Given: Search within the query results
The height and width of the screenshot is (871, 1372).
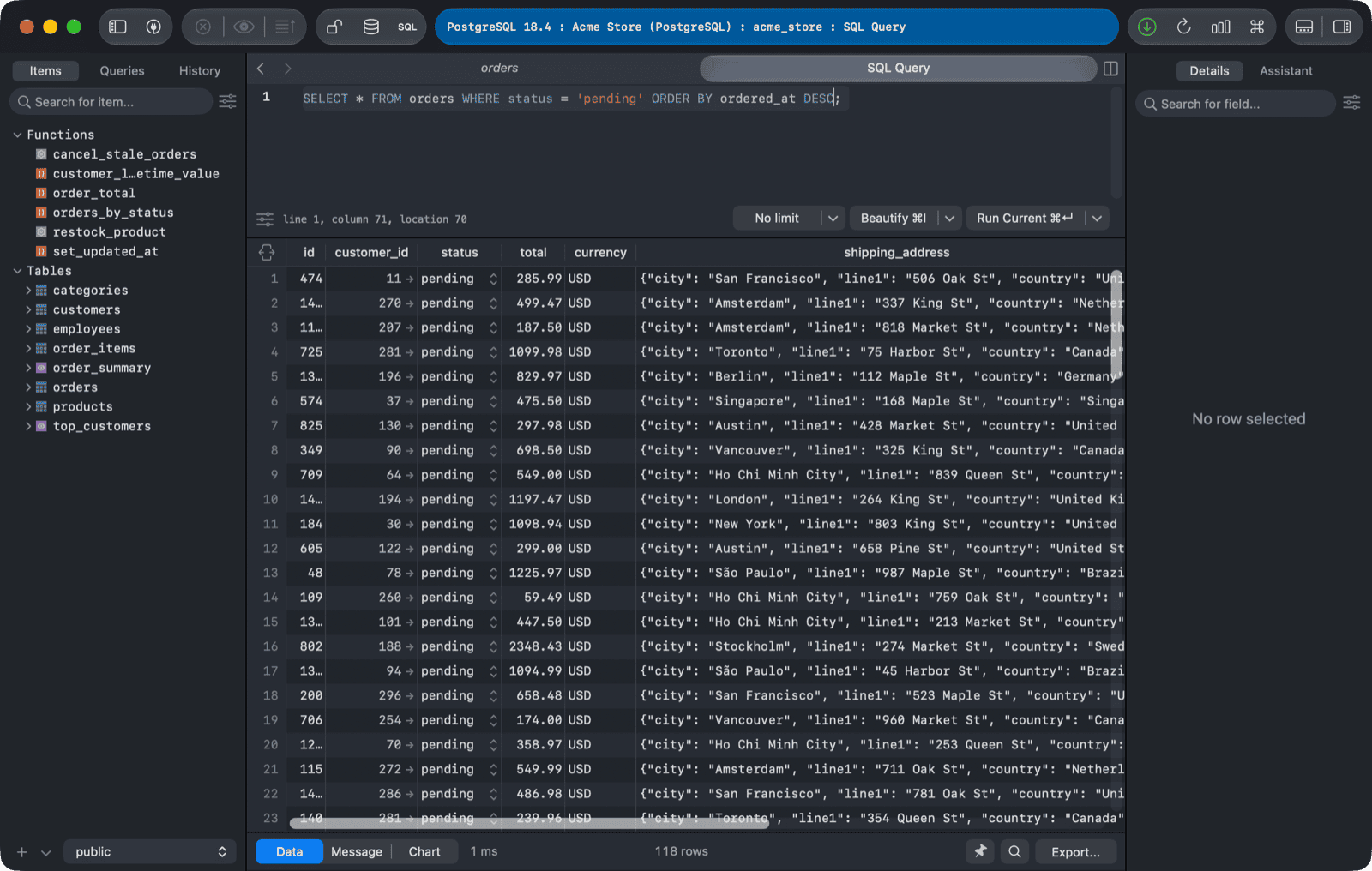Looking at the screenshot, I should pyautogui.click(x=1014, y=851).
